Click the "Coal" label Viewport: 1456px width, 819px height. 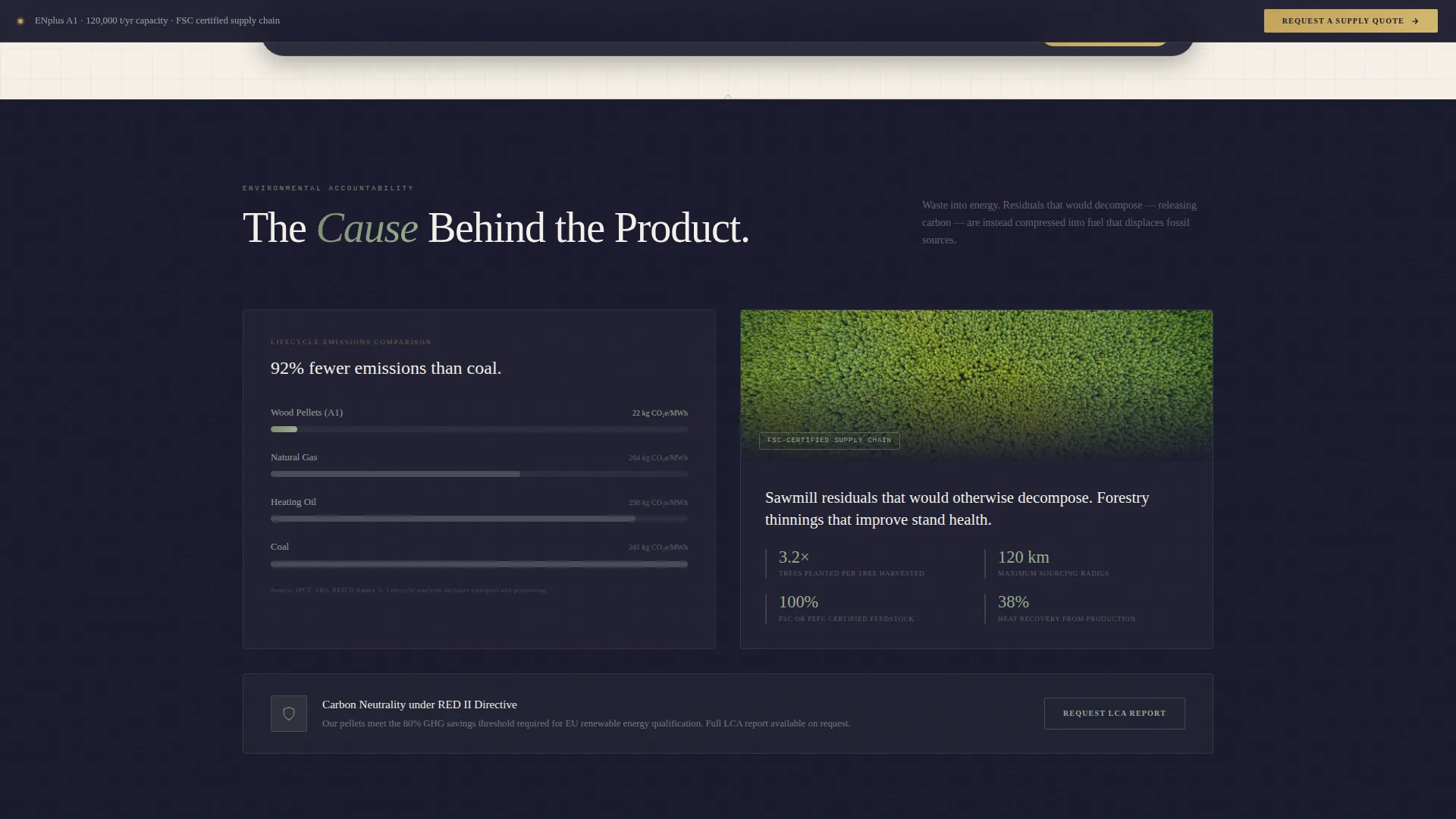click(280, 547)
